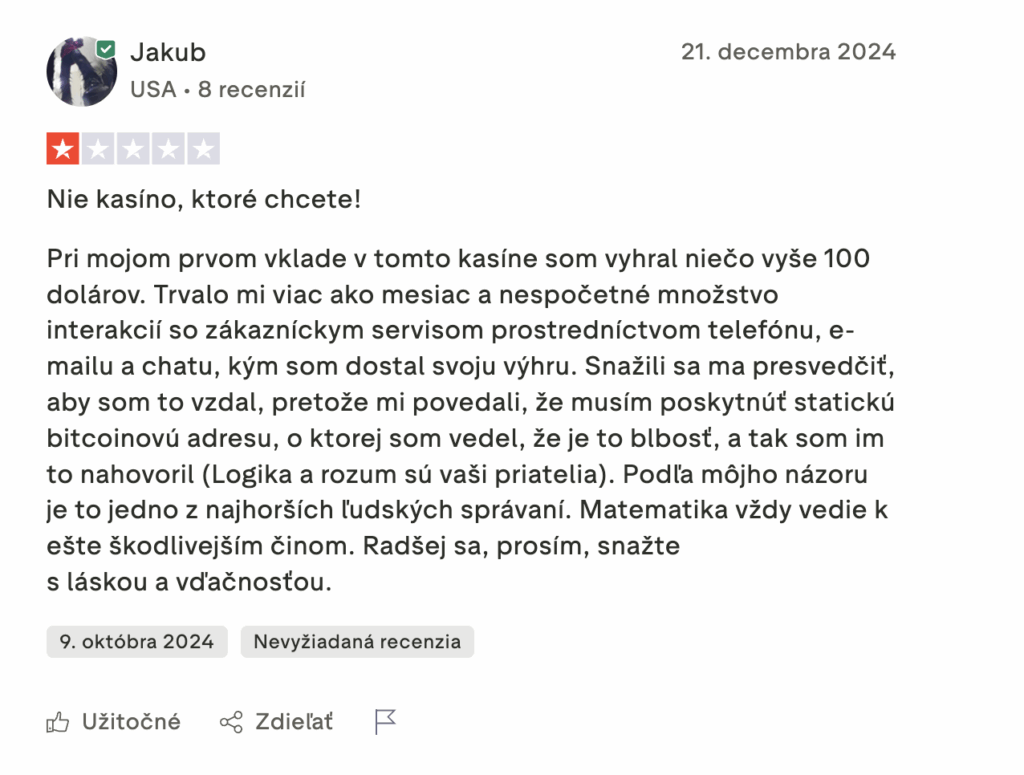Click the second grey rating star

98,150
